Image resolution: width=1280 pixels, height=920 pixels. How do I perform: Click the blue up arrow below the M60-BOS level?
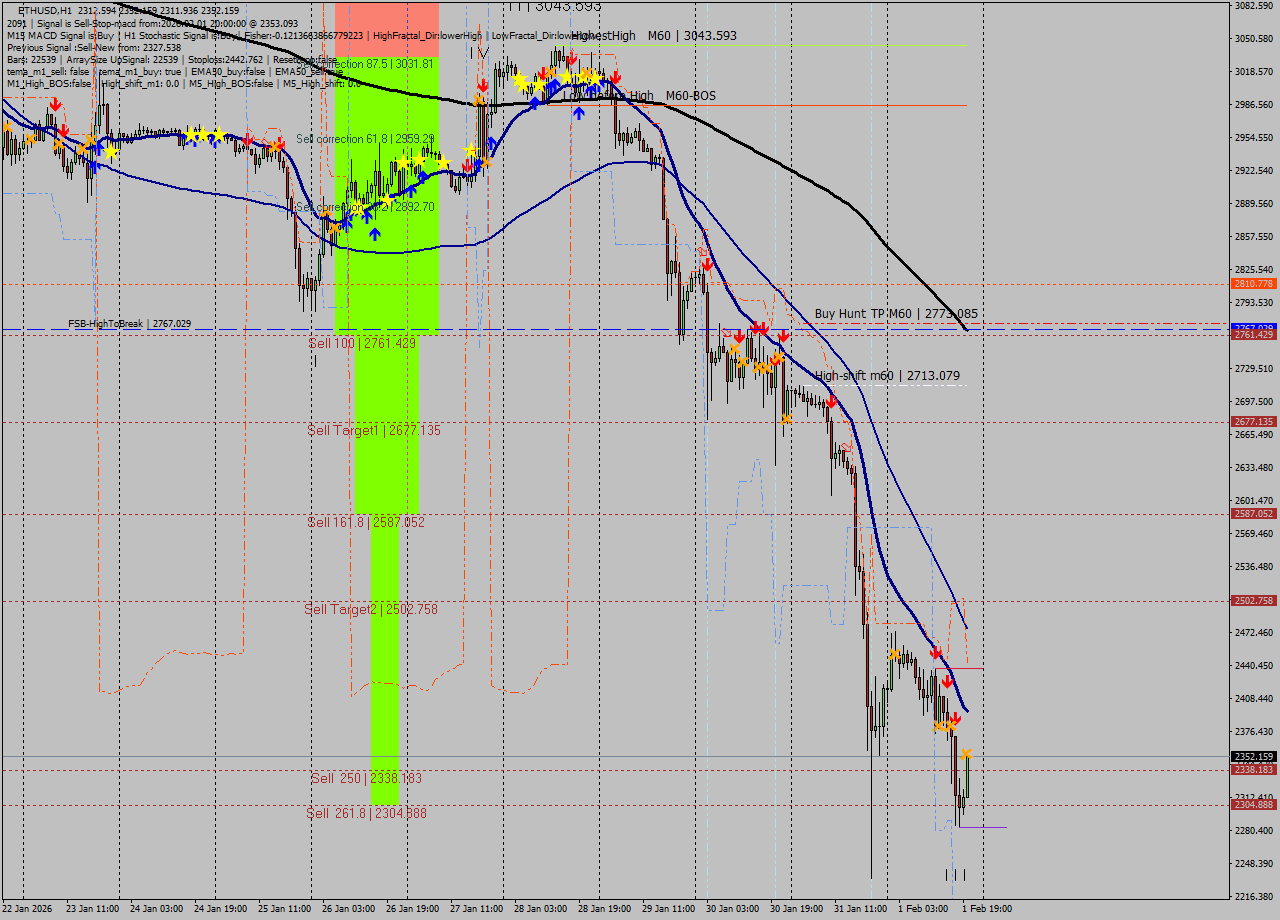tap(579, 113)
